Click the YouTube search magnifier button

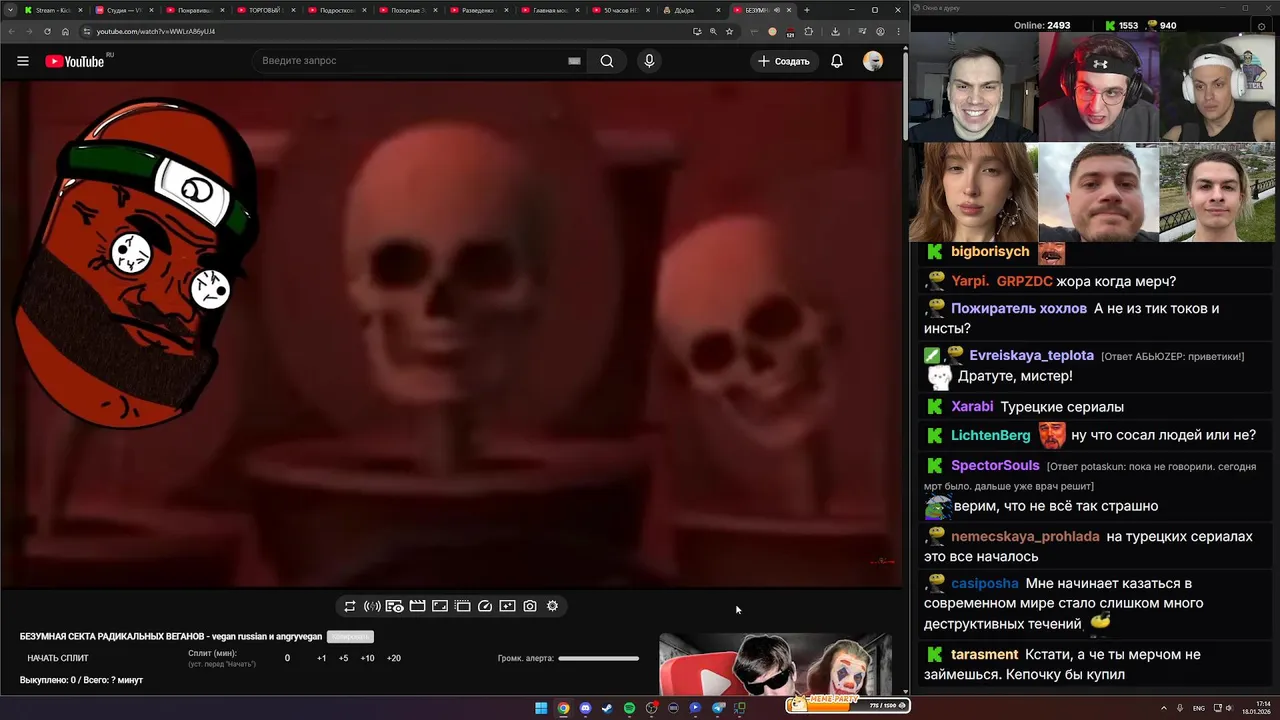[607, 61]
